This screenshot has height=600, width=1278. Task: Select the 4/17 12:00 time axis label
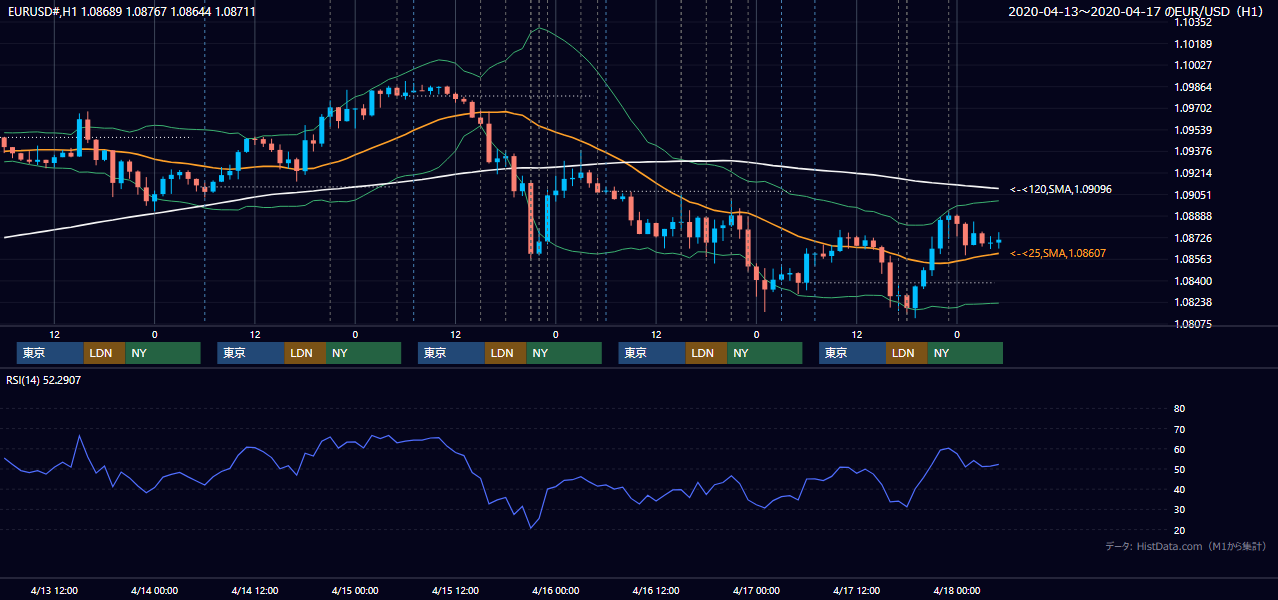coord(857,590)
